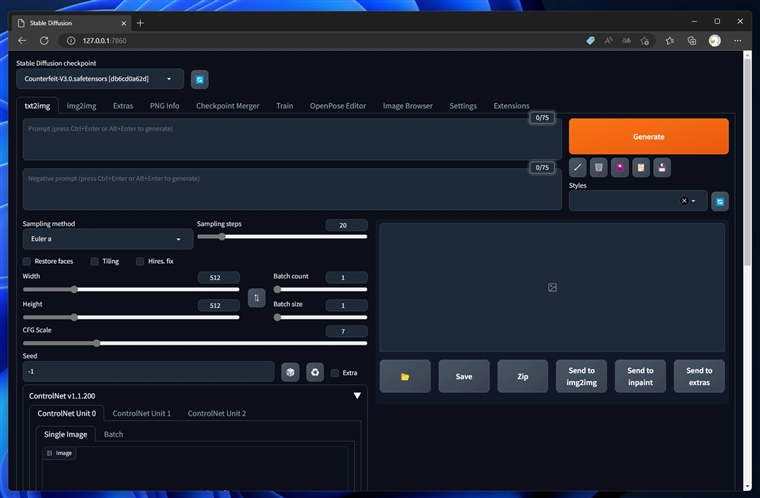Reuse last seed with recycle icon
This screenshot has height=498, width=760.
[x=315, y=372]
